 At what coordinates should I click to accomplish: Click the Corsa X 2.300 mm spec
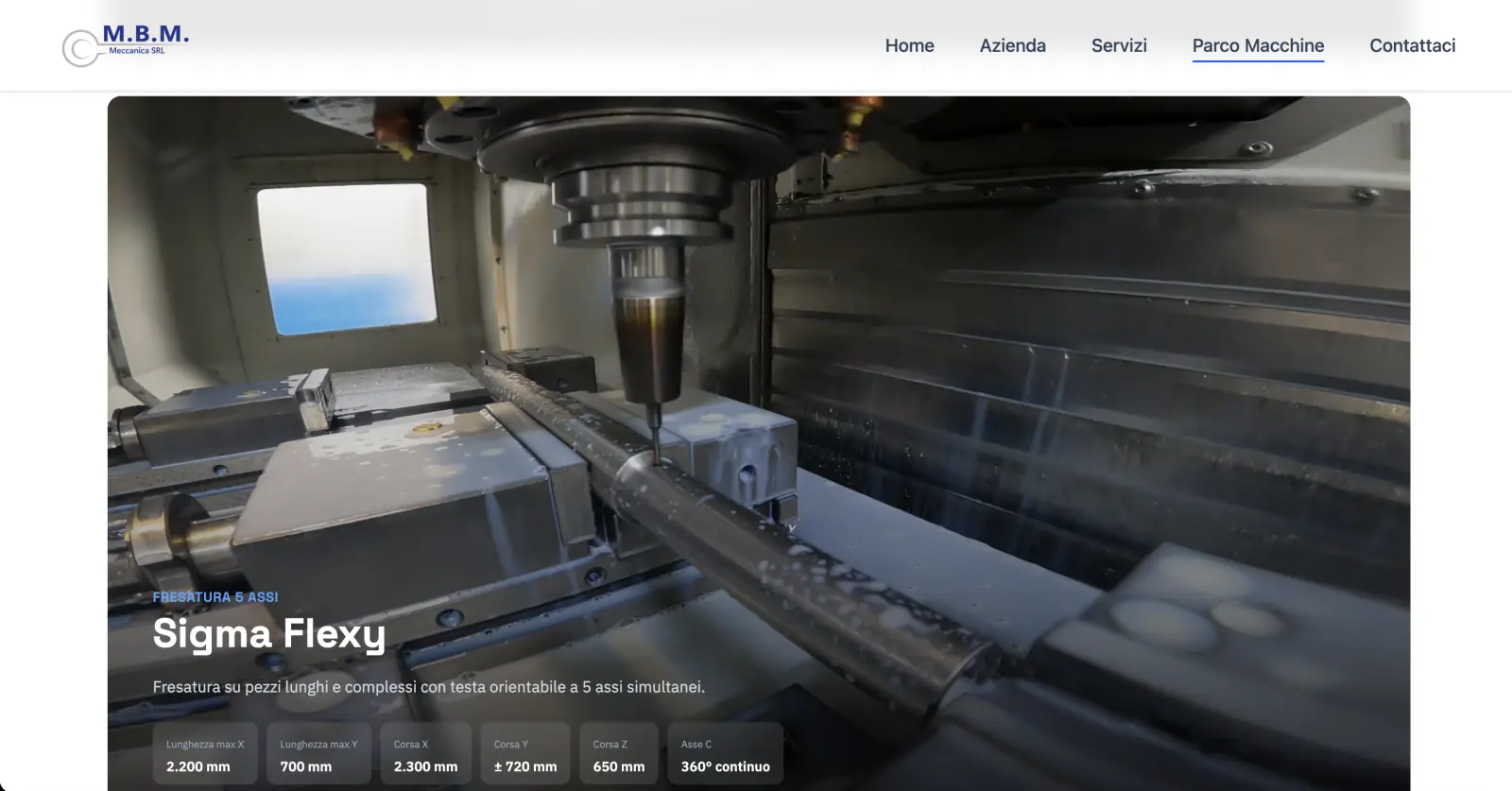tap(425, 754)
